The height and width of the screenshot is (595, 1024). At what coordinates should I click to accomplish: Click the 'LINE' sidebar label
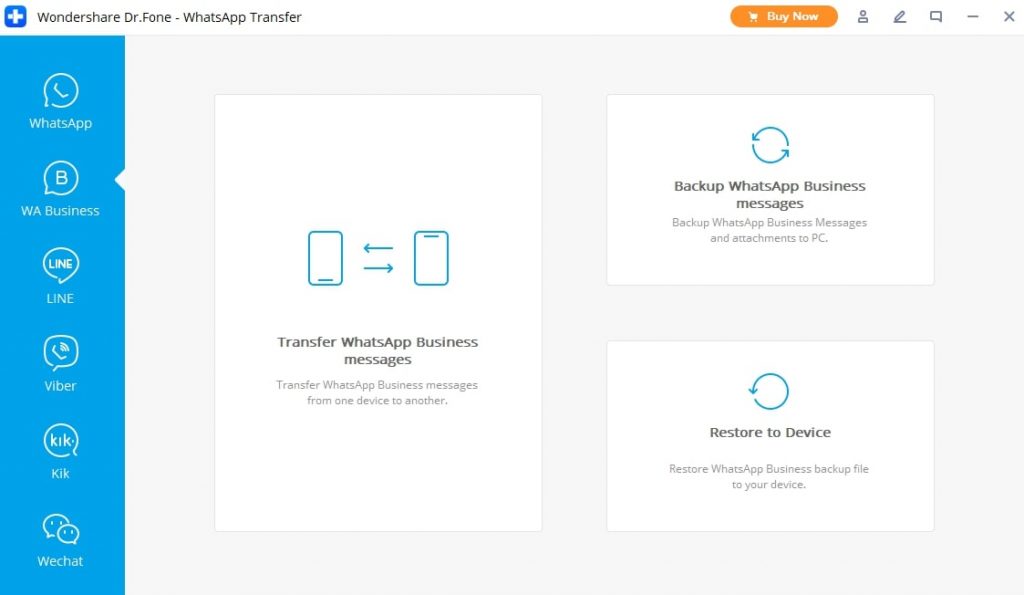(60, 298)
